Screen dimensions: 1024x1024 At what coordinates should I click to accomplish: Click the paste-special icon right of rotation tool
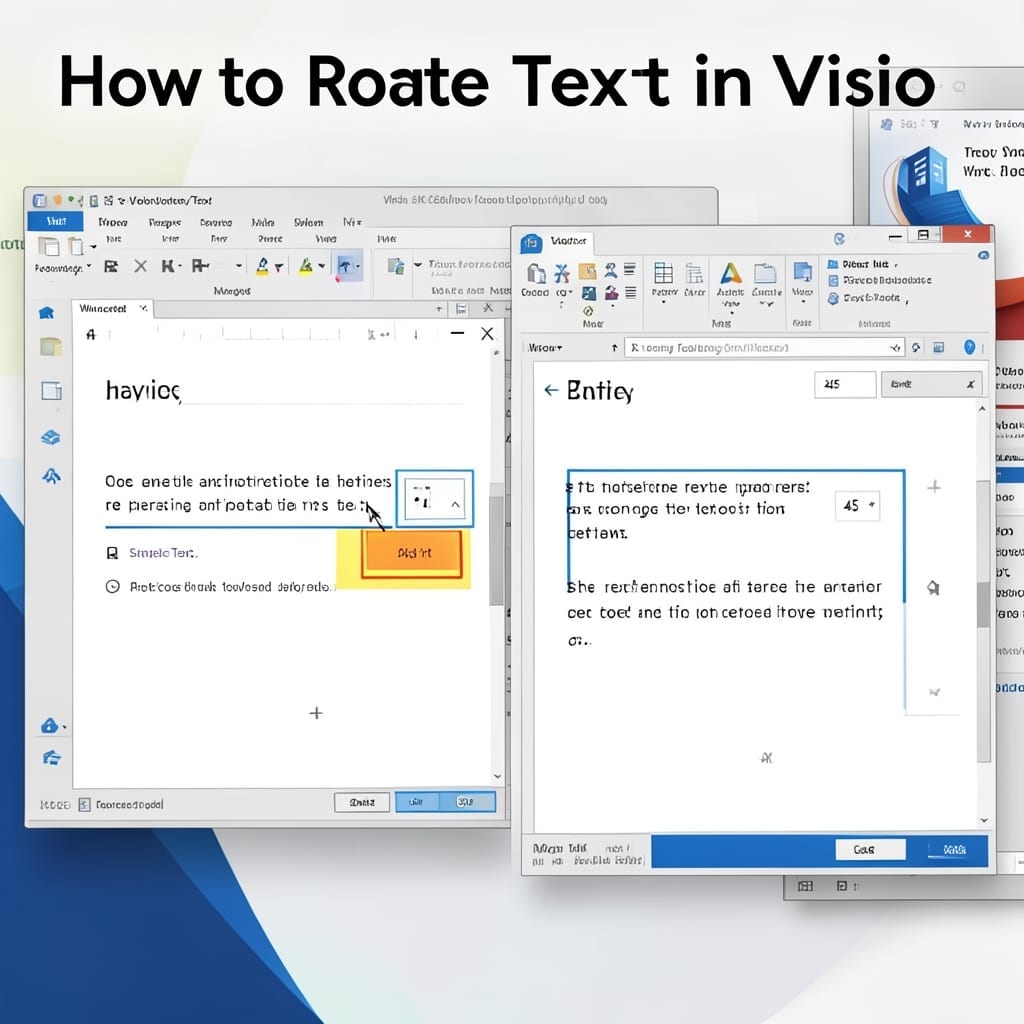396,266
